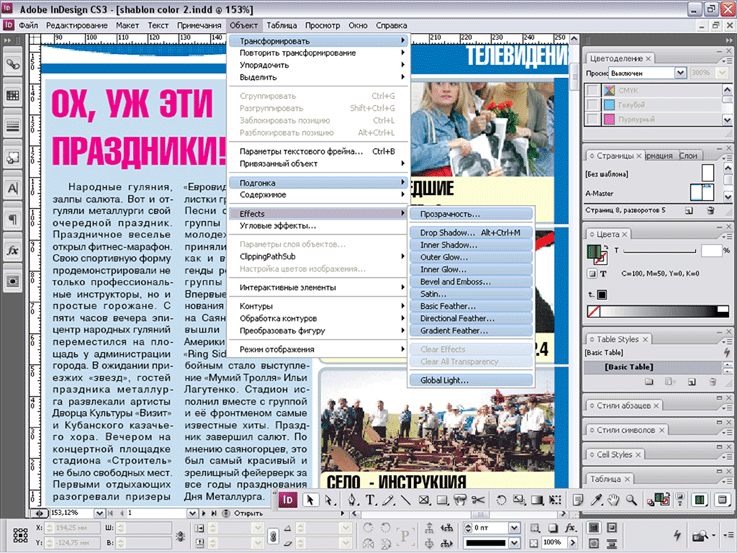Activate the Стили абзацев panel tab
Screen dimensions: 737x553
tap(623, 405)
